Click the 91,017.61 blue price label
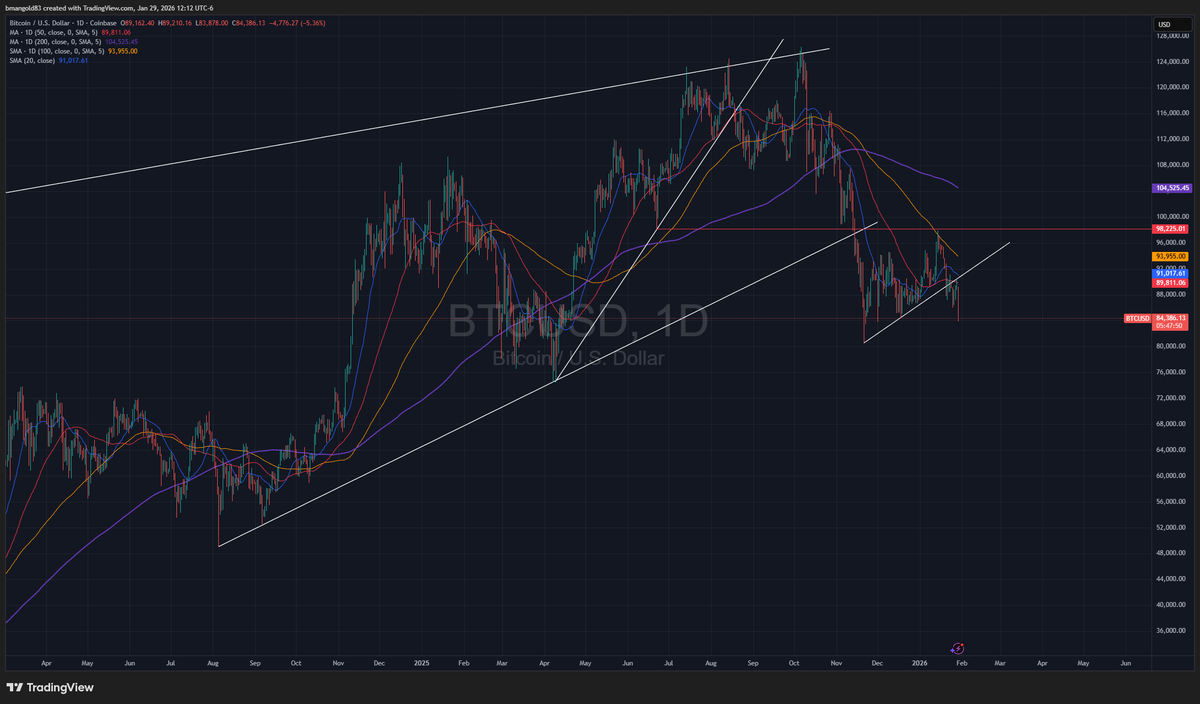Image resolution: width=1200 pixels, height=704 pixels. [x=1169, y=273]
